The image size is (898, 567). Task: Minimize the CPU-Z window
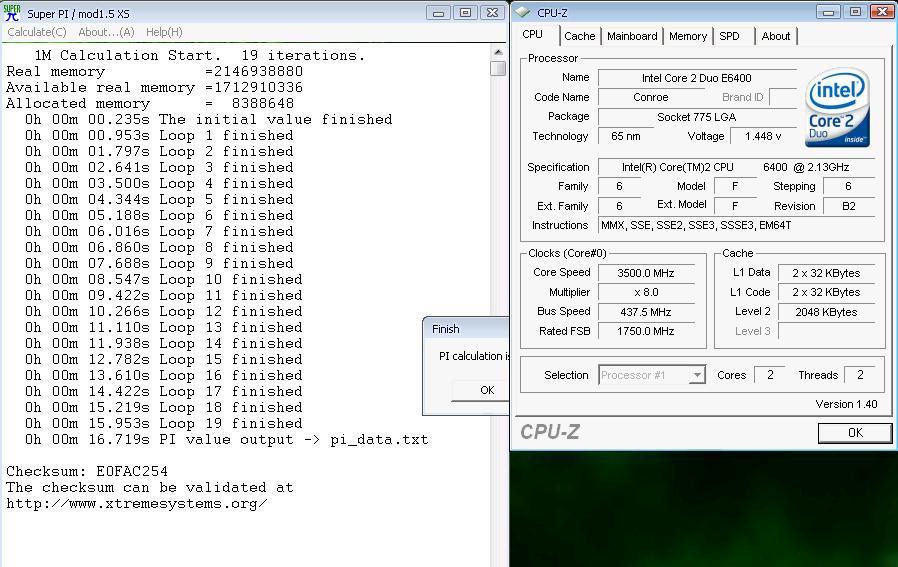[x=831, y=12]
